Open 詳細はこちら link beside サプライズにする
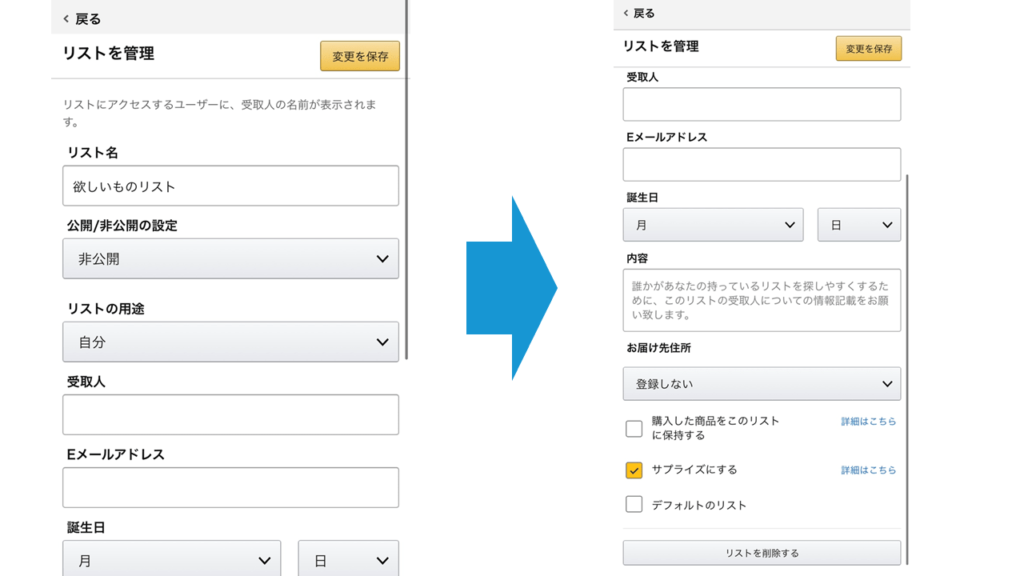 tap(868, 470)
